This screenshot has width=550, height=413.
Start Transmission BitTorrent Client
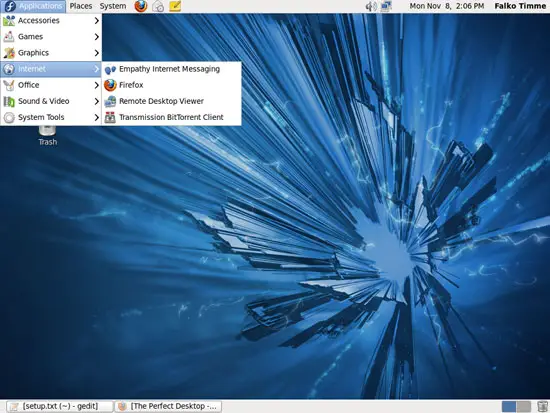(x=172, y=117)
